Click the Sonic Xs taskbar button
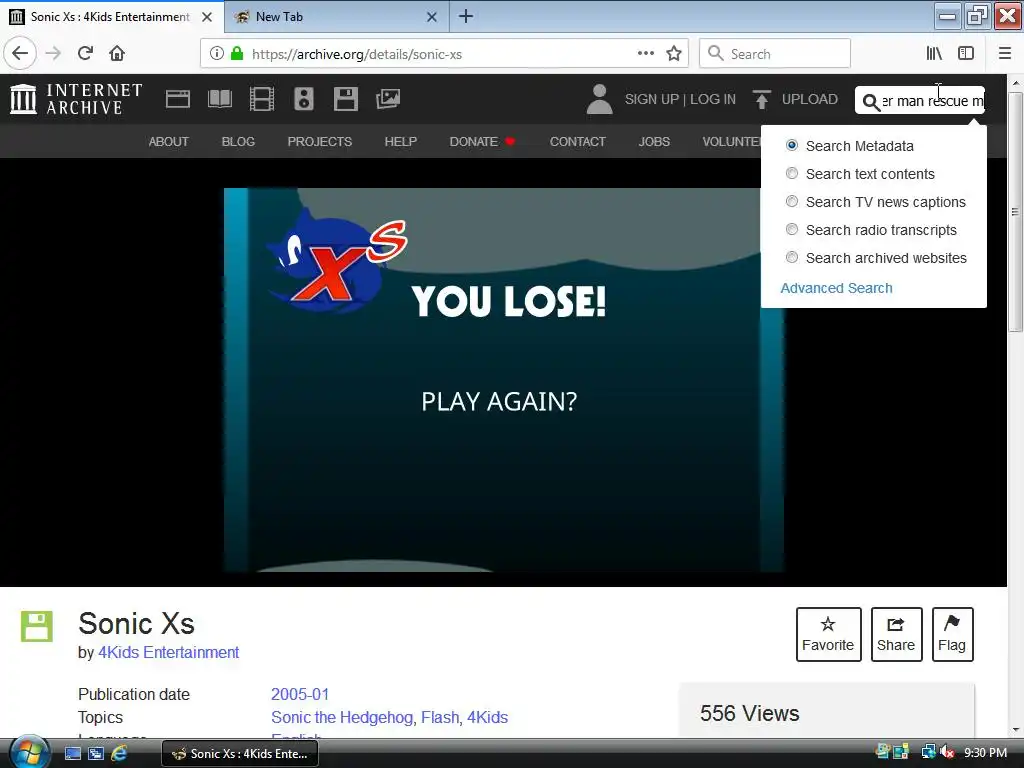The height and width of the screenshot is (768, 1024). tap(240, 754)
